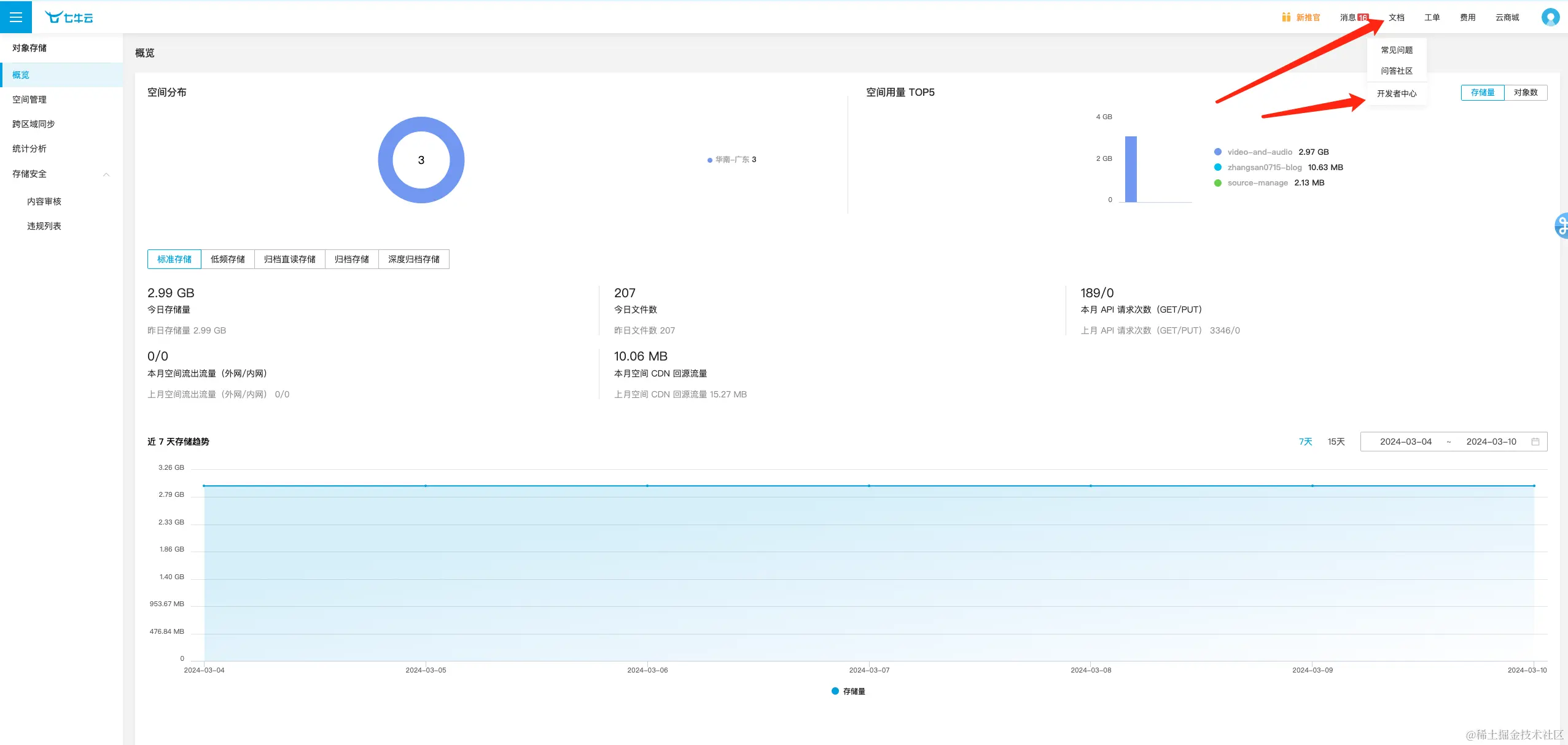Open 空间管理 in the sidebar
The image size is (1568, 745).
coord(29,99)
